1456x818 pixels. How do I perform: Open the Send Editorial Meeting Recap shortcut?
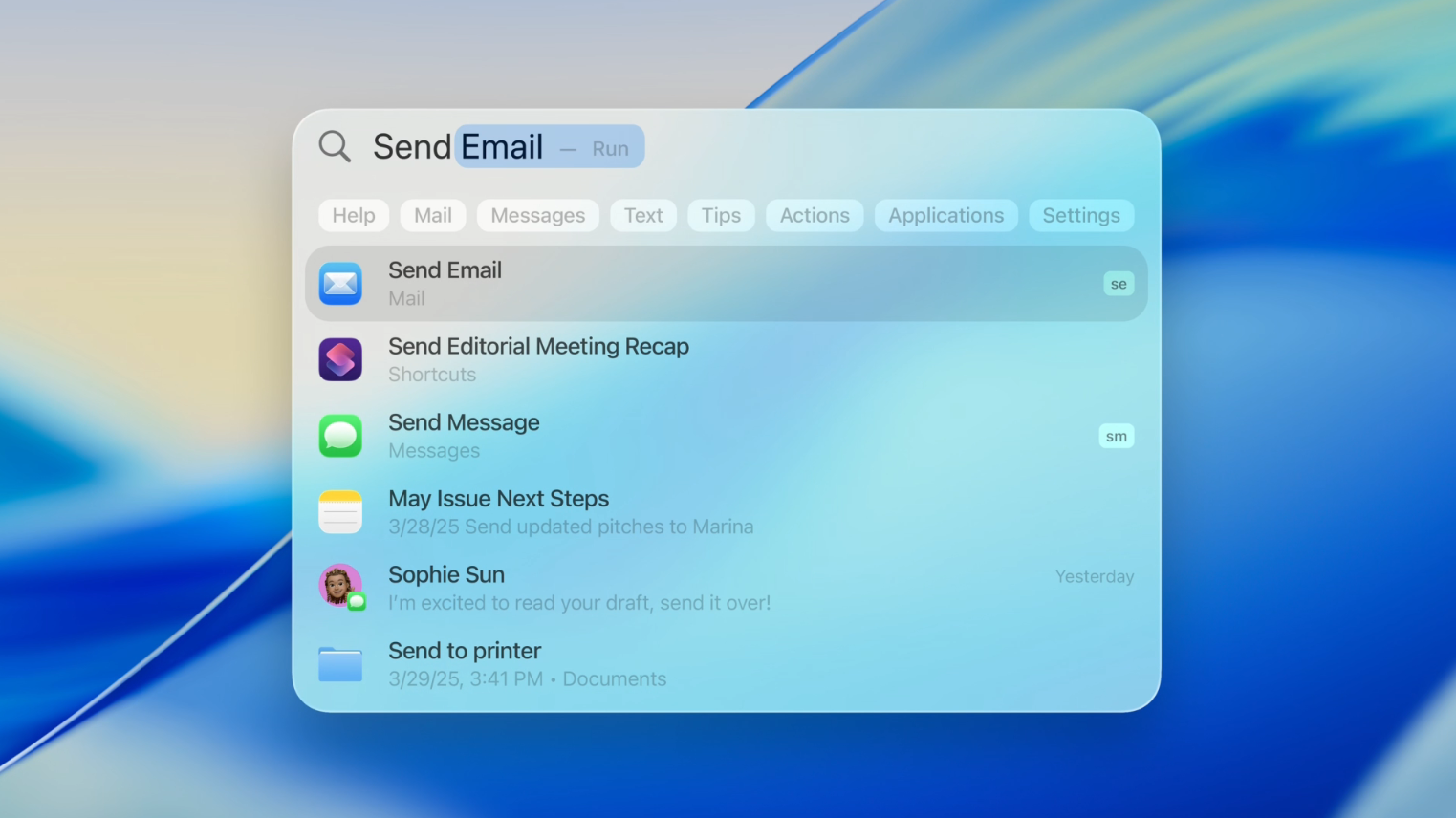[538, 359]
